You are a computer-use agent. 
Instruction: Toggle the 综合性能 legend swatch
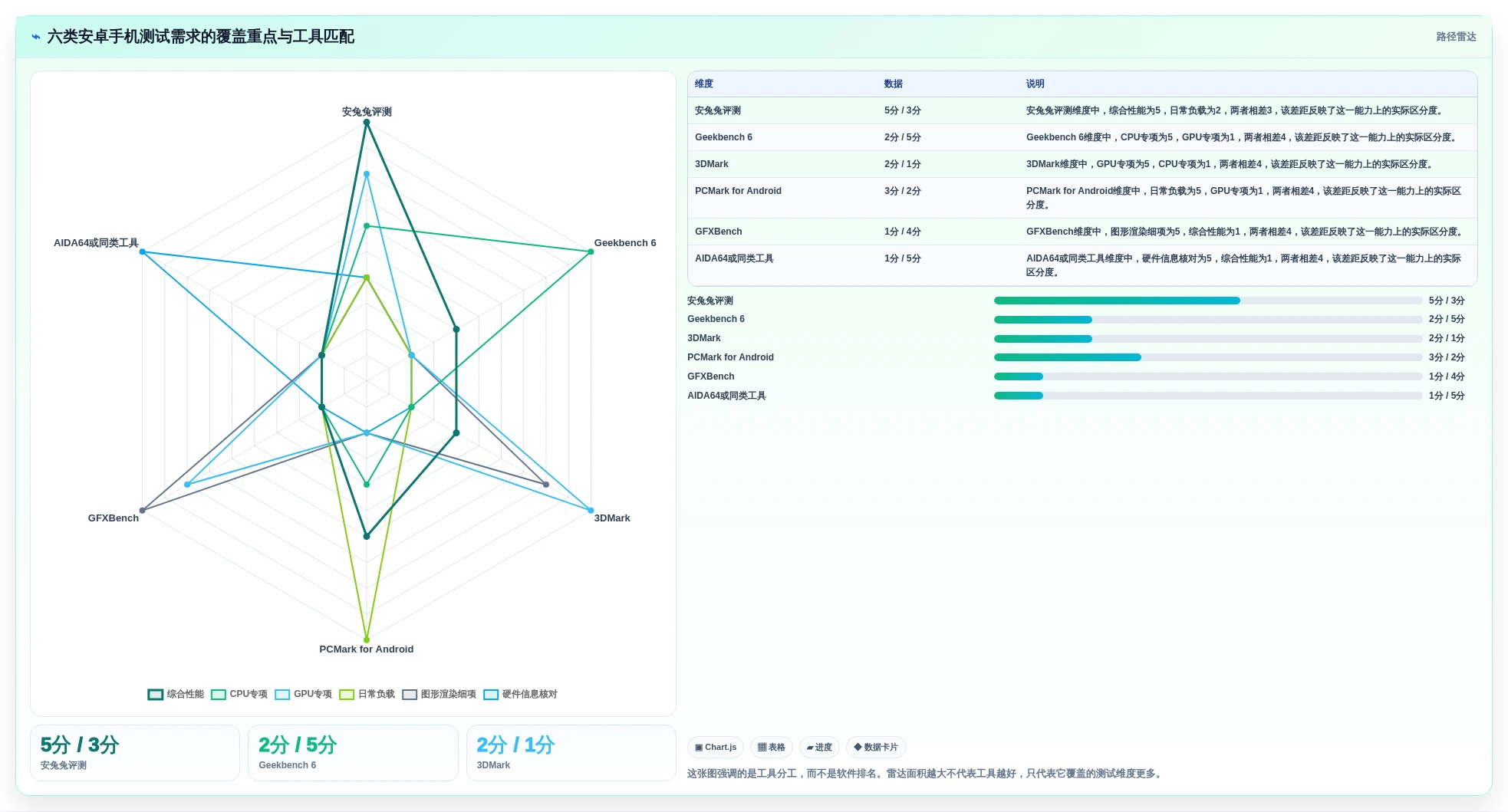tap(155, 695)
